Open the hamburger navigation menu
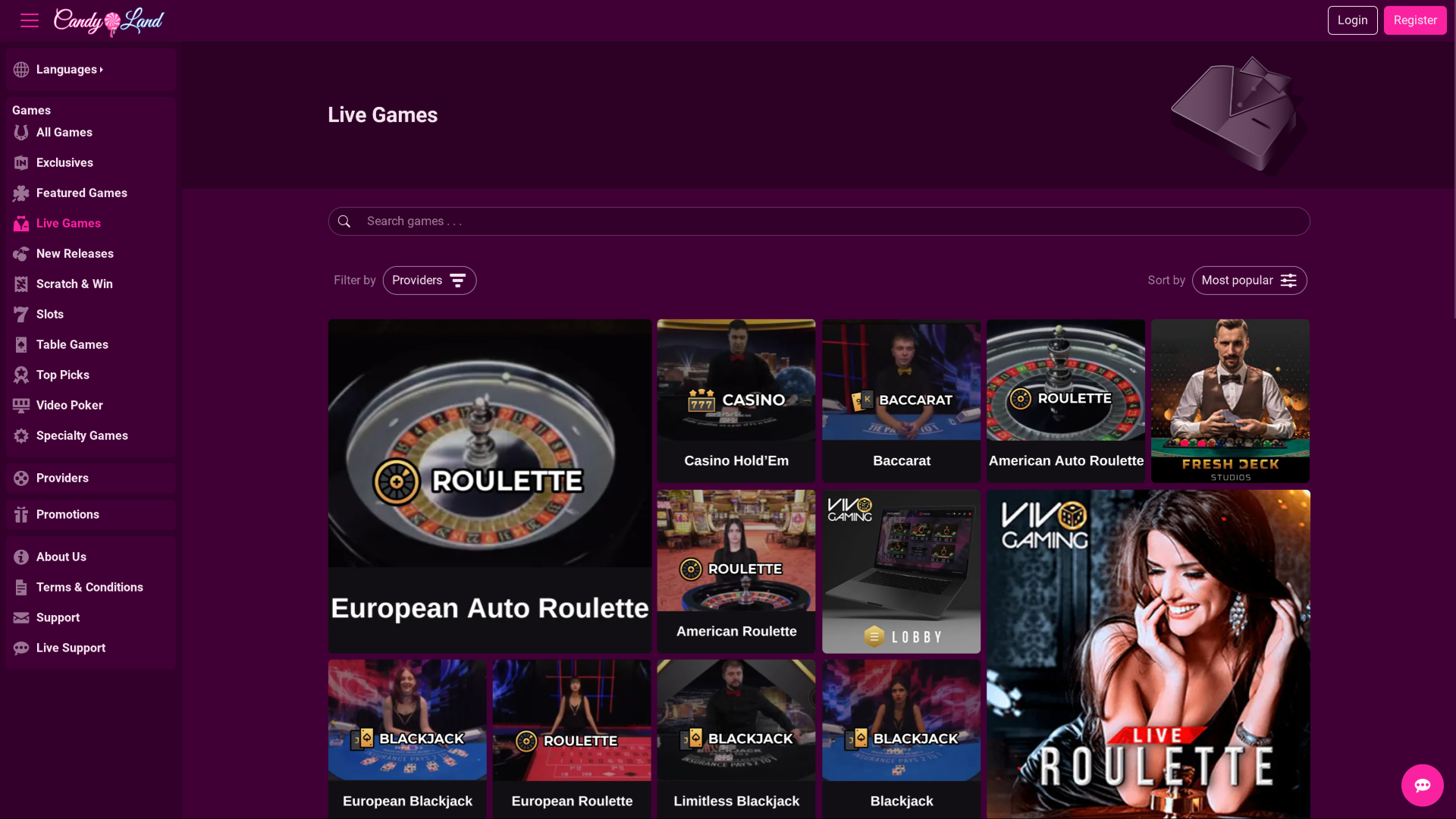Image resolution: width=1456 pixels, height=819 pixels. pos(29,20)
